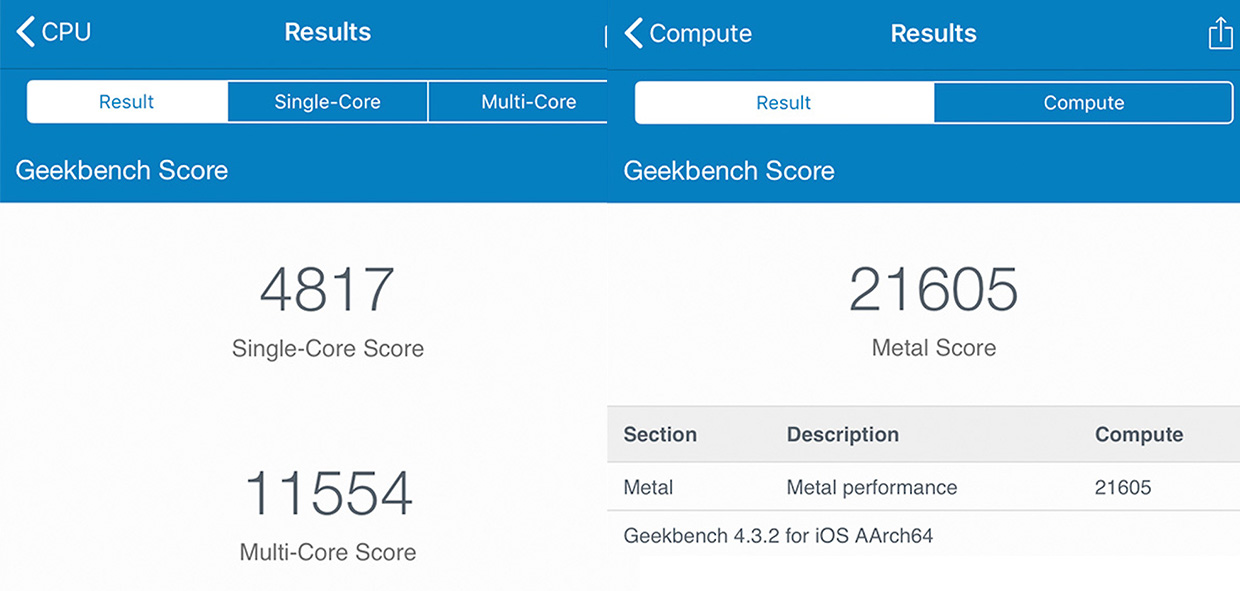The height and width of the screenshot is (591, 1240).
Task: Click Geekbench Score heading in Compute panel
Action: tap(729, 171)
